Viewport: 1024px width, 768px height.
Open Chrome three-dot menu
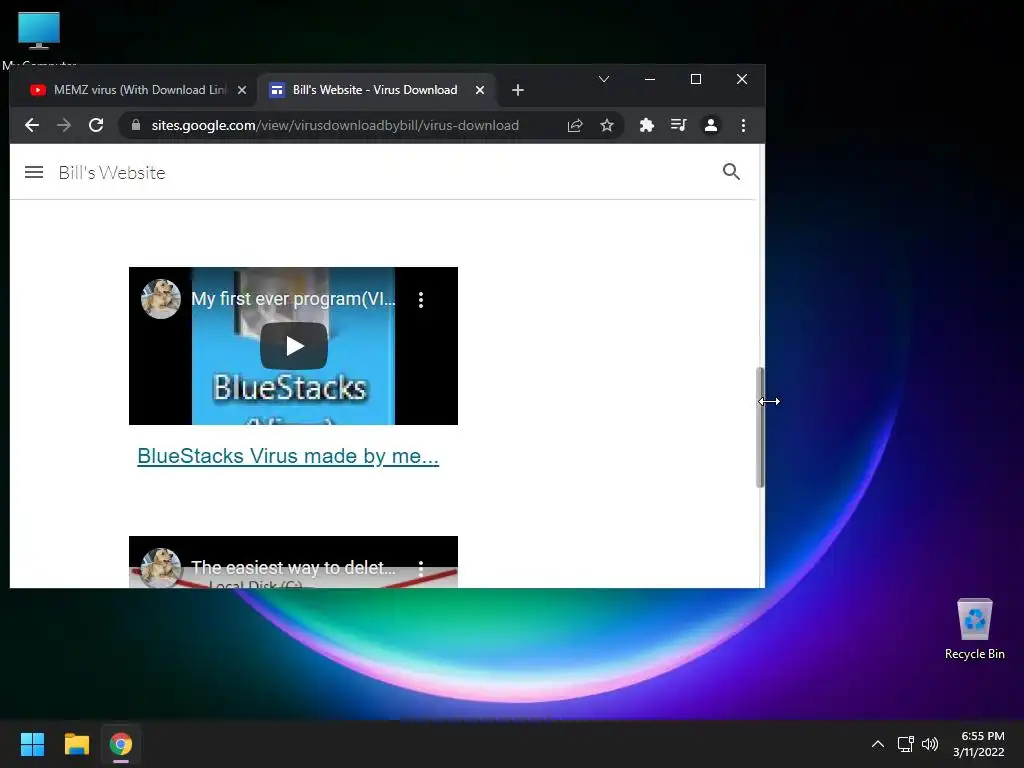click(x=743, y=125)
